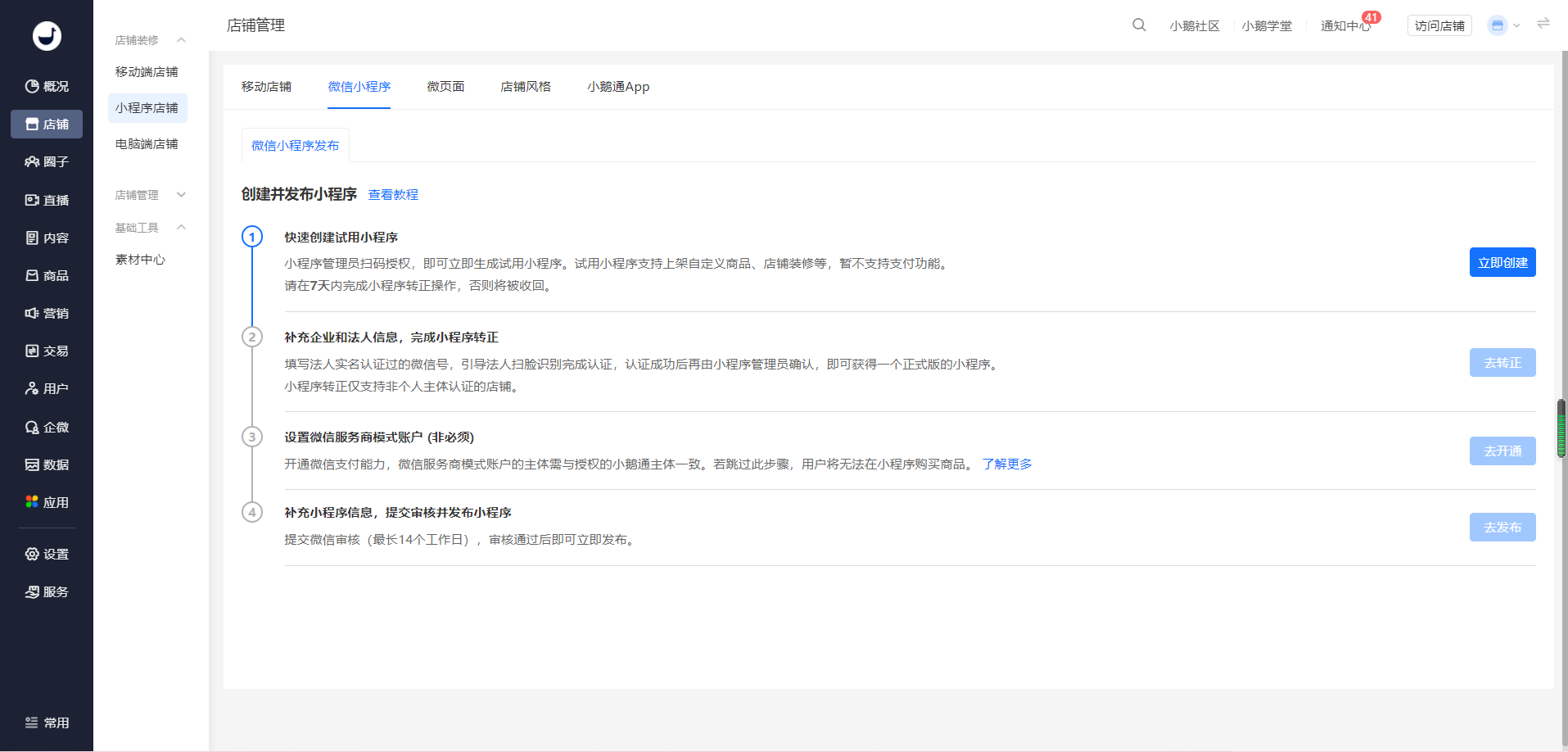Click the switch arrows icon at top right
1568x752 pixels.
1543,24
